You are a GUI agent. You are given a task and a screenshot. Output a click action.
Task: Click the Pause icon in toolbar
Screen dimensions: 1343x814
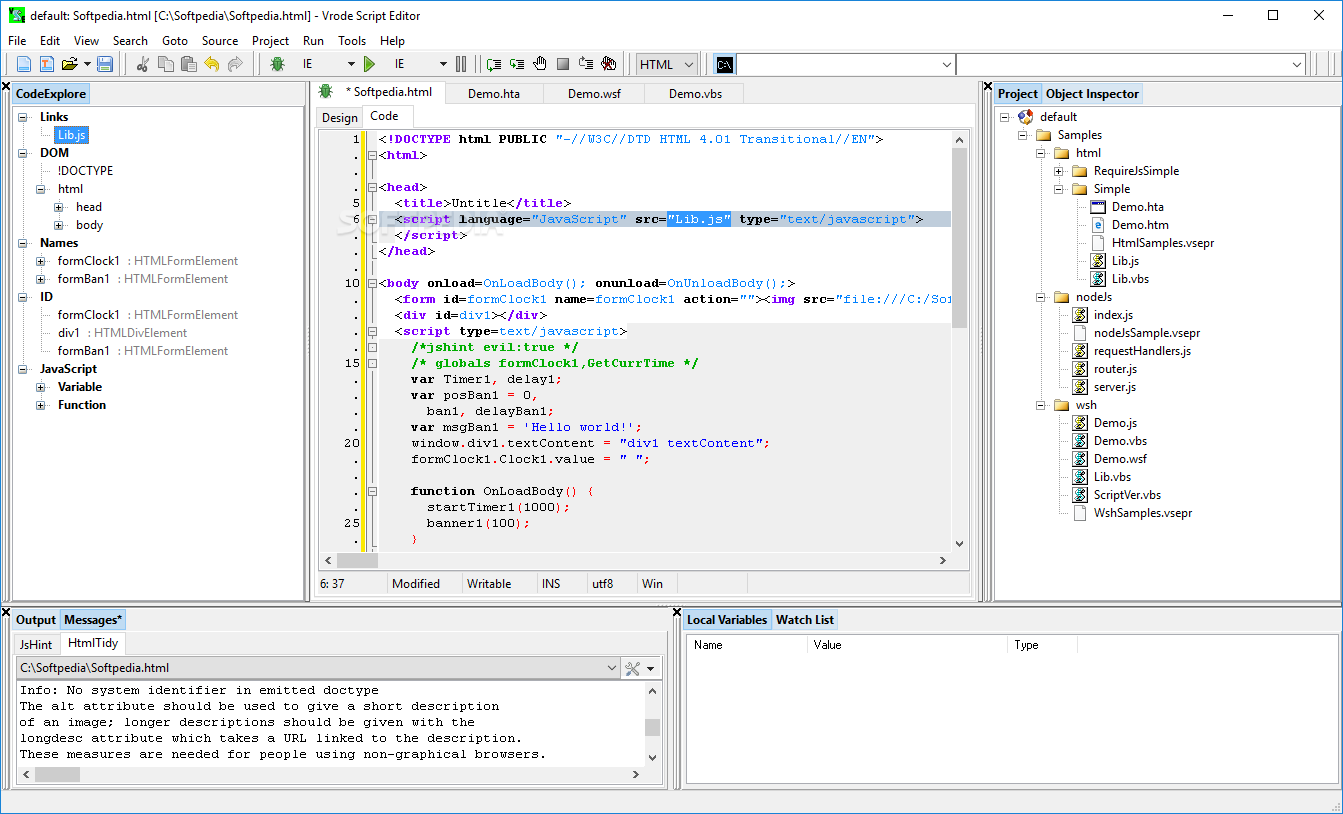click(x=461, y=64)
